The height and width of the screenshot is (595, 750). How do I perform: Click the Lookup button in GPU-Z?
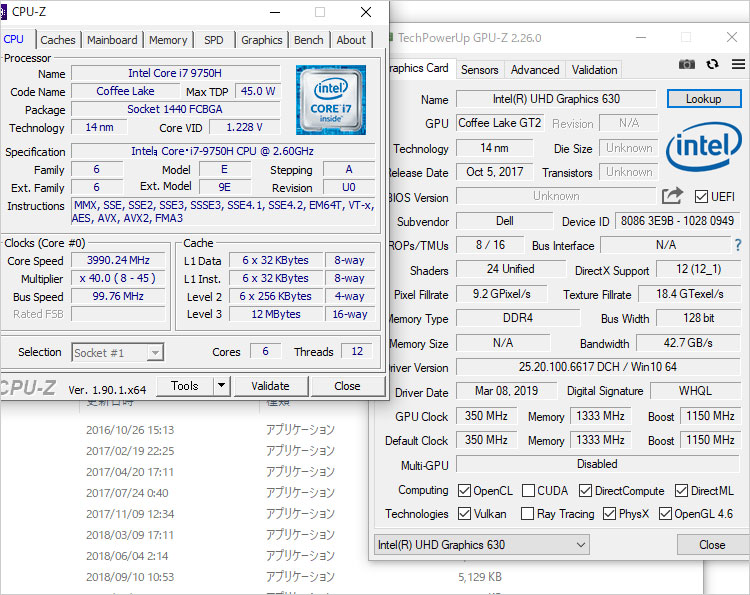[x=704, y=99]
